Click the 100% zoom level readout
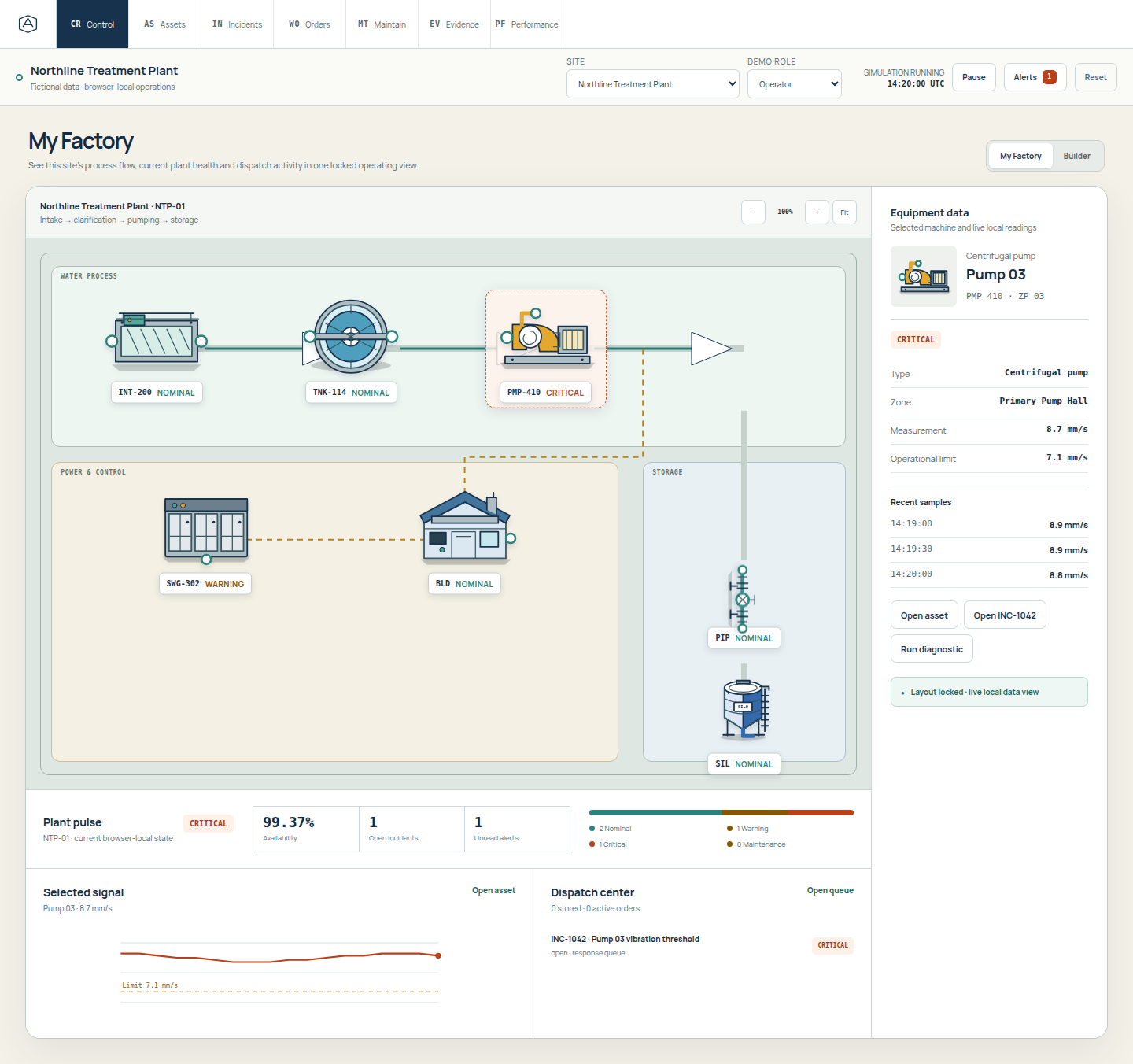Image resolution: width=1133 pixels, height=1064 pixels. point(785,212)
